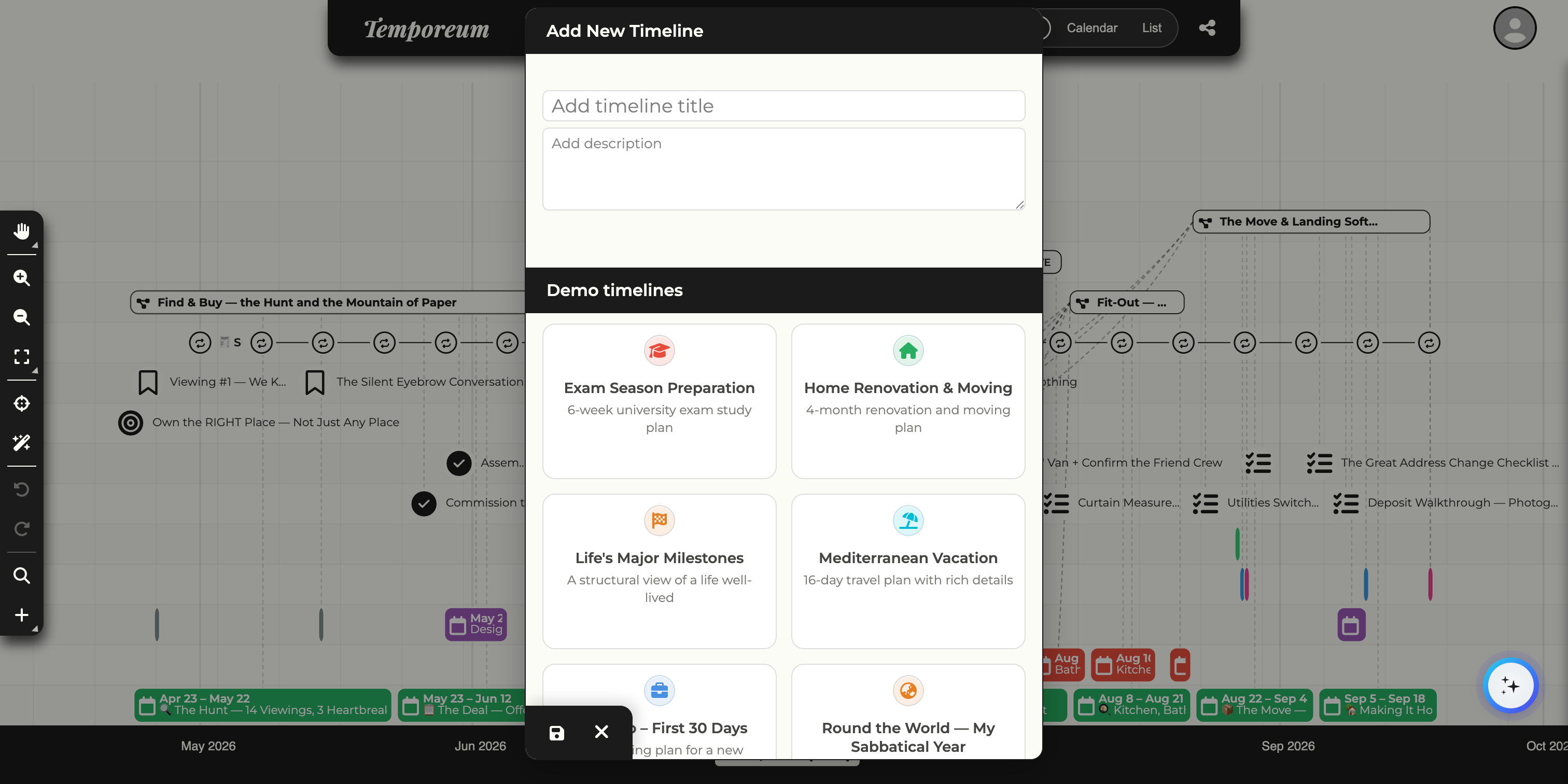Image resolution: width=1568 pixels, height=784 pixels.
Task: Click the zoom in magnifier icon
Action: (x=22, y=277)
